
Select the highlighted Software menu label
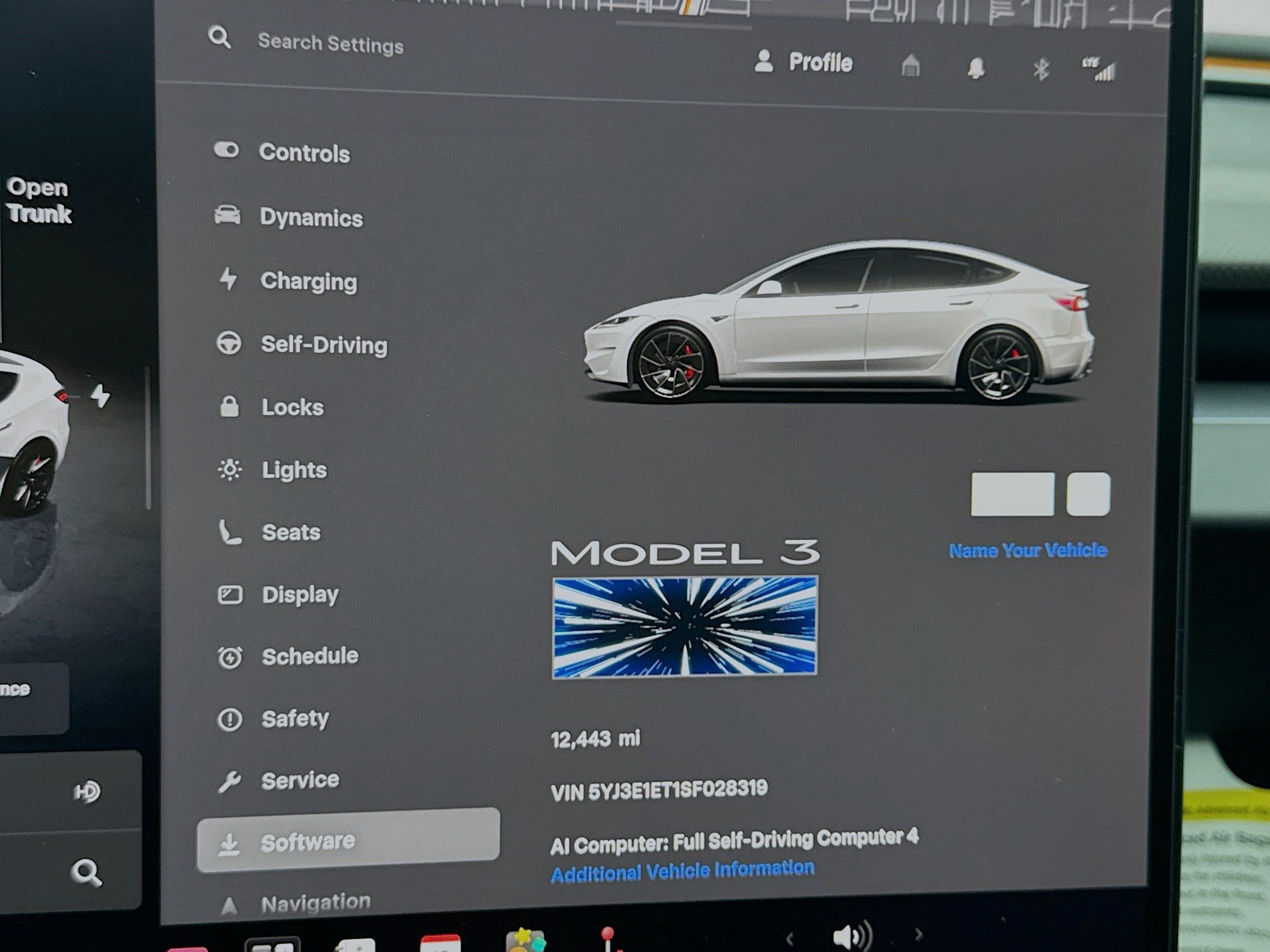tap(307, 842)
